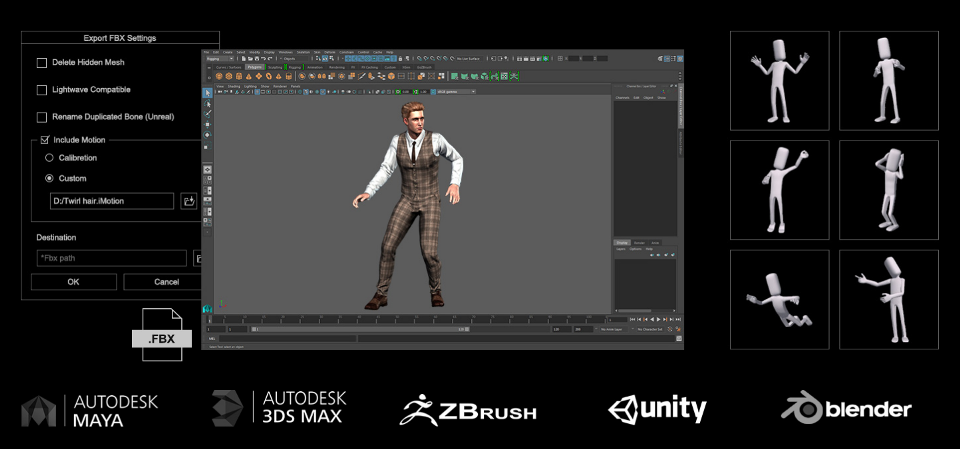Select the hands covering ears pose thumbnail
Image resolution: width=960 pixels, height=449 pixels.
pos(888,190)
